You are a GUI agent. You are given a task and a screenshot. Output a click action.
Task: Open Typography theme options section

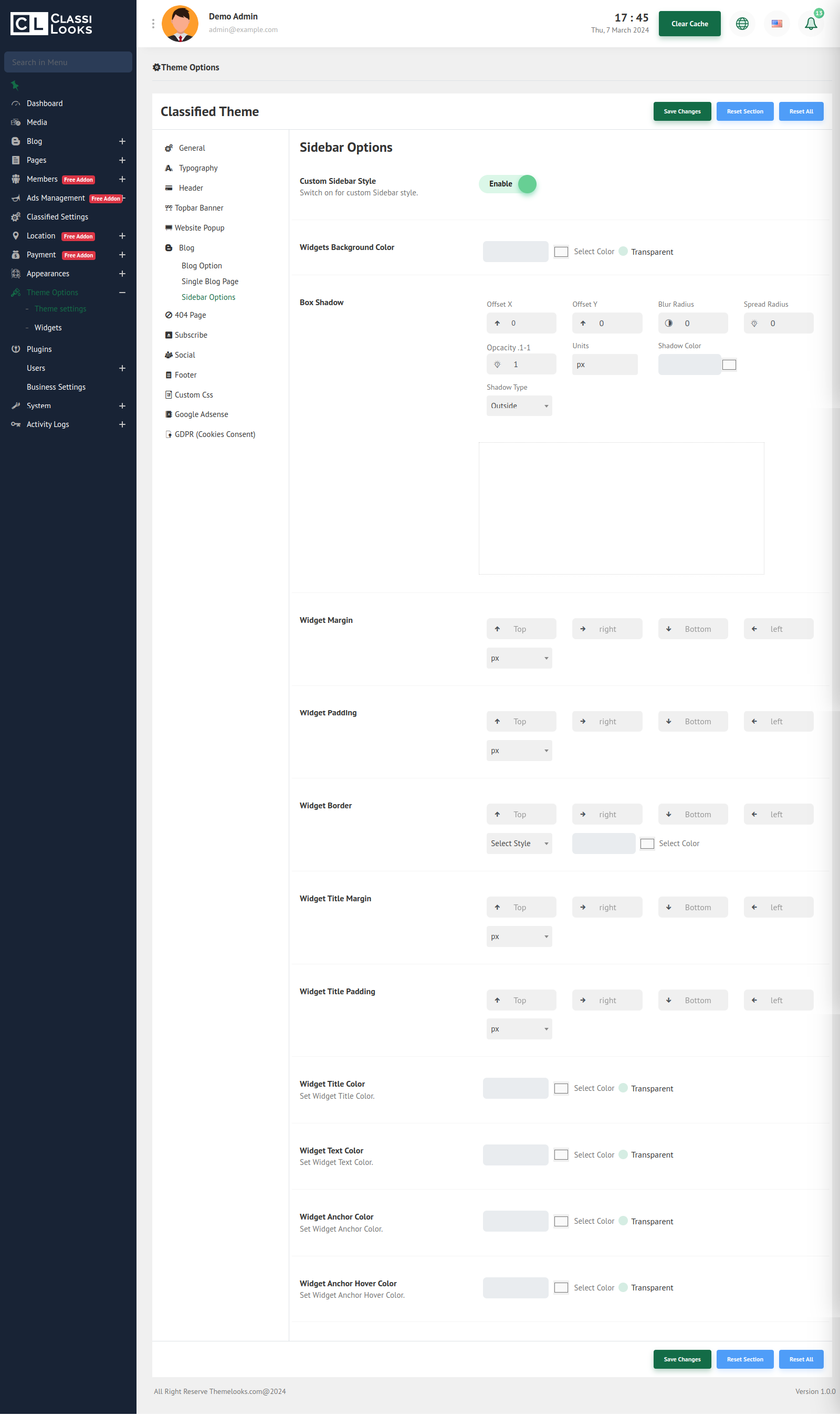coord(197,168)
